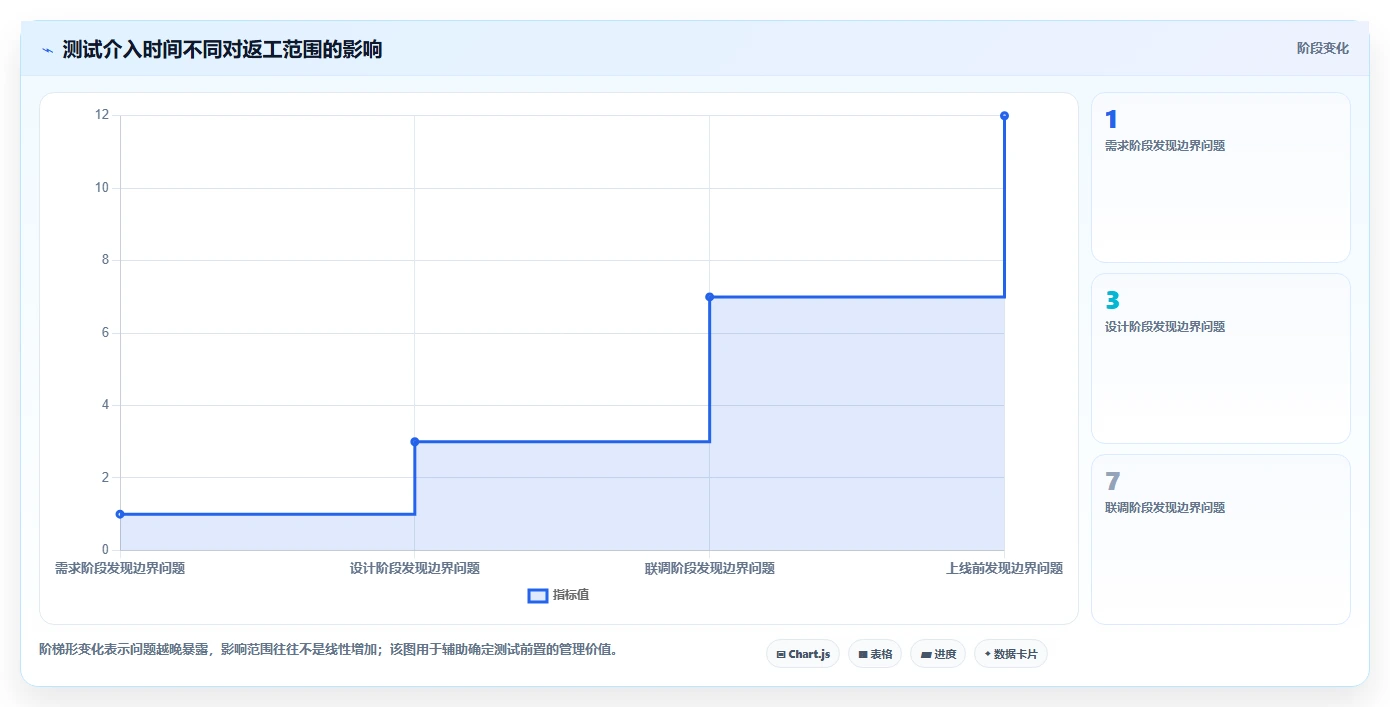Open the card showing 7 联调阶段发现边界问题
Screen dimensions: 1390x707
tap(1221, 539)
